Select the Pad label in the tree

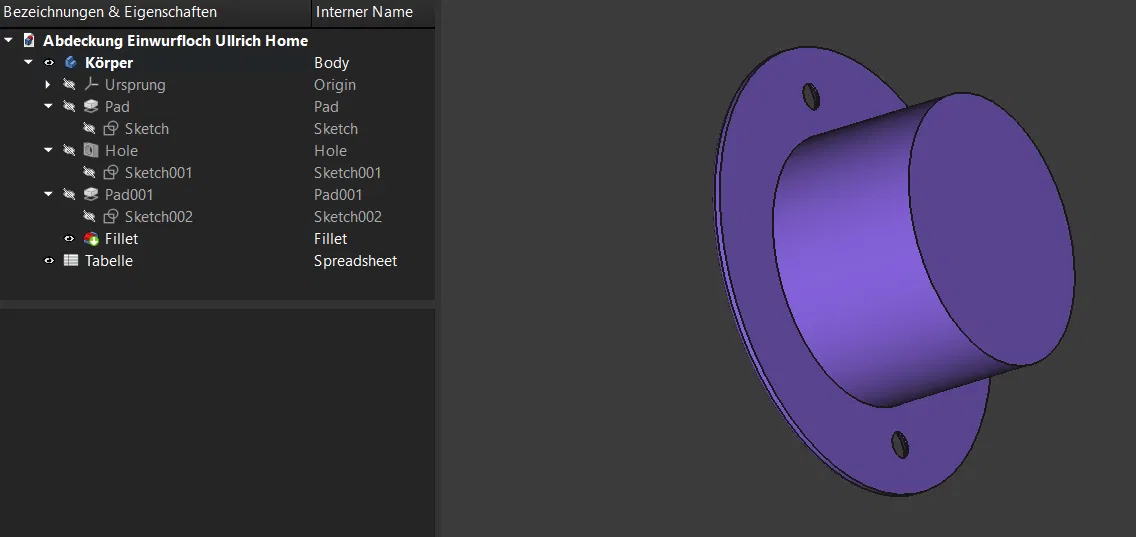[x=117, y=107]
